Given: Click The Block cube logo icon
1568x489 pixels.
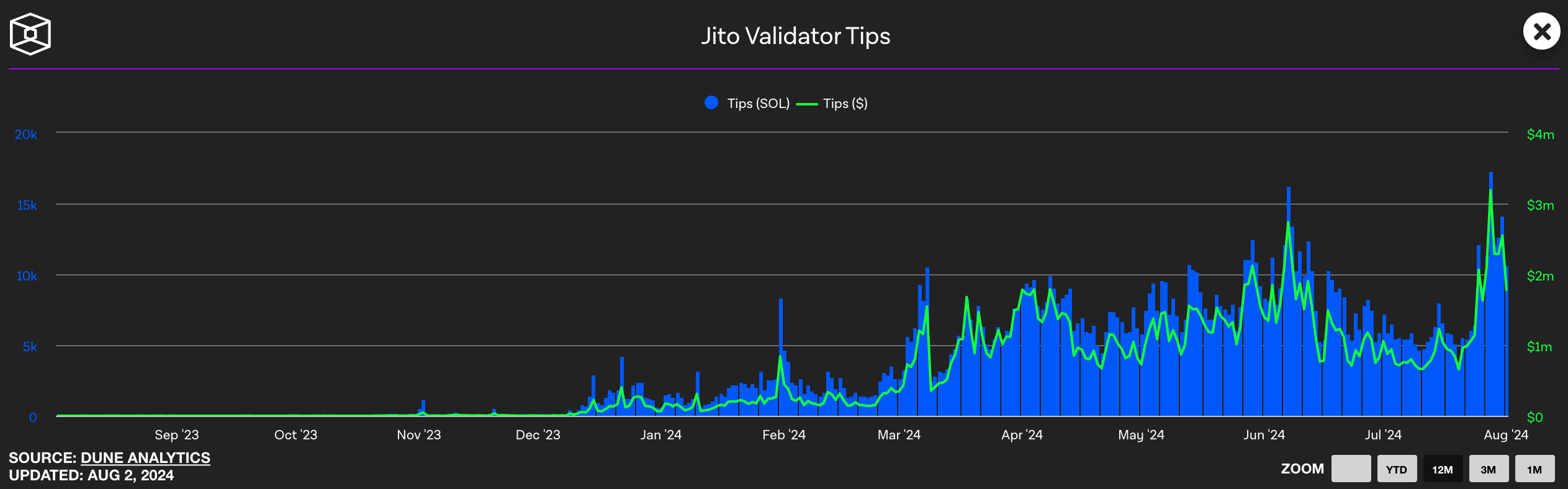Looking at the screenshot, I should (x=30, y=34).
